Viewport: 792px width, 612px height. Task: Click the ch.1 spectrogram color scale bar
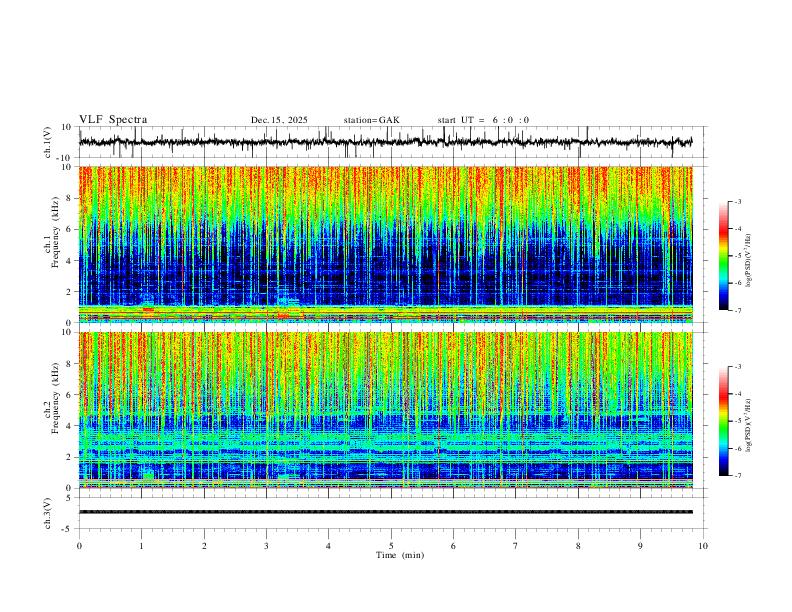point(723,256)
